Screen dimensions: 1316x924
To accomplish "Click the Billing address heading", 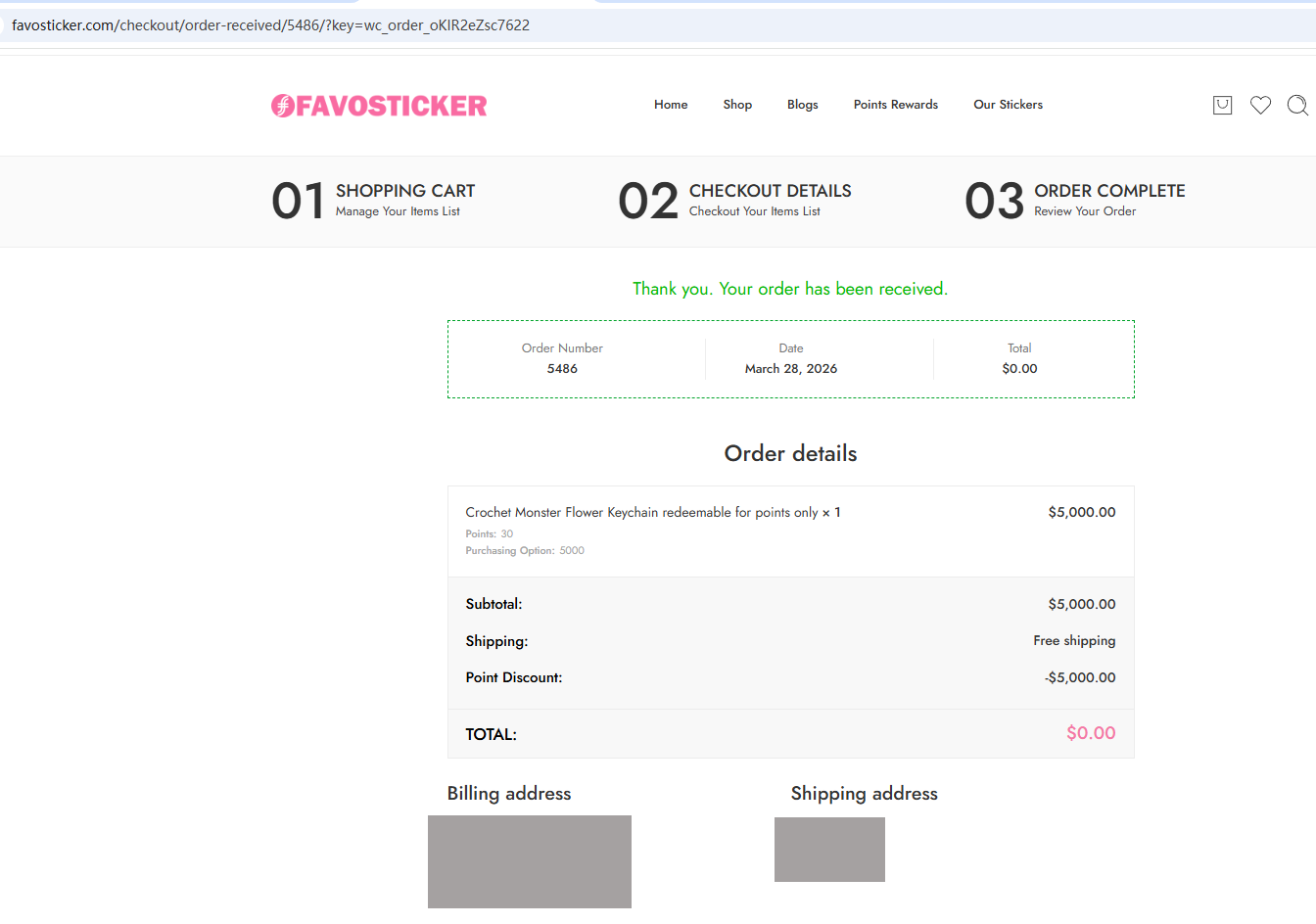I will (x=508, y=794).
